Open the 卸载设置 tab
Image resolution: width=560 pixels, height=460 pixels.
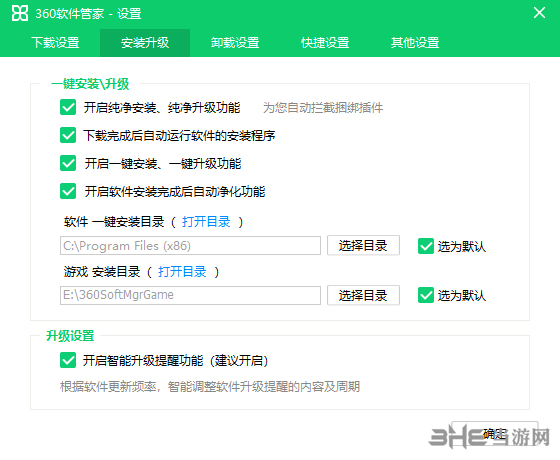235,43
